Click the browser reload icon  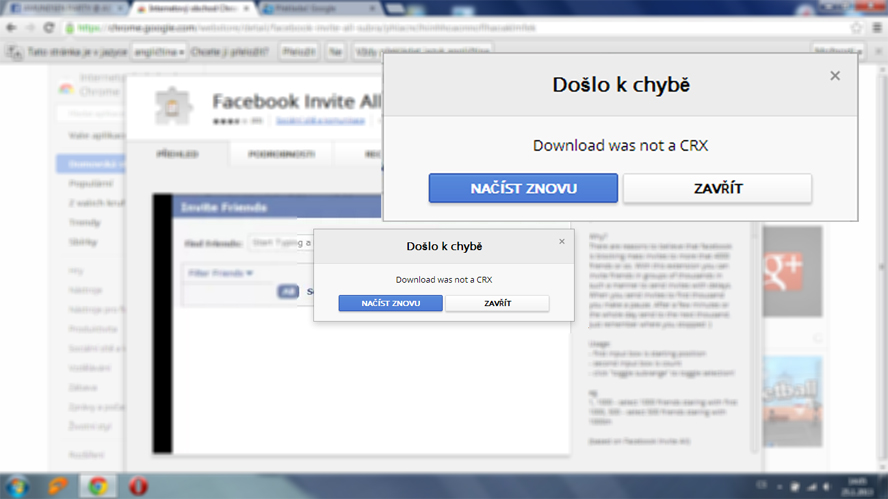(x=49, y=28)
